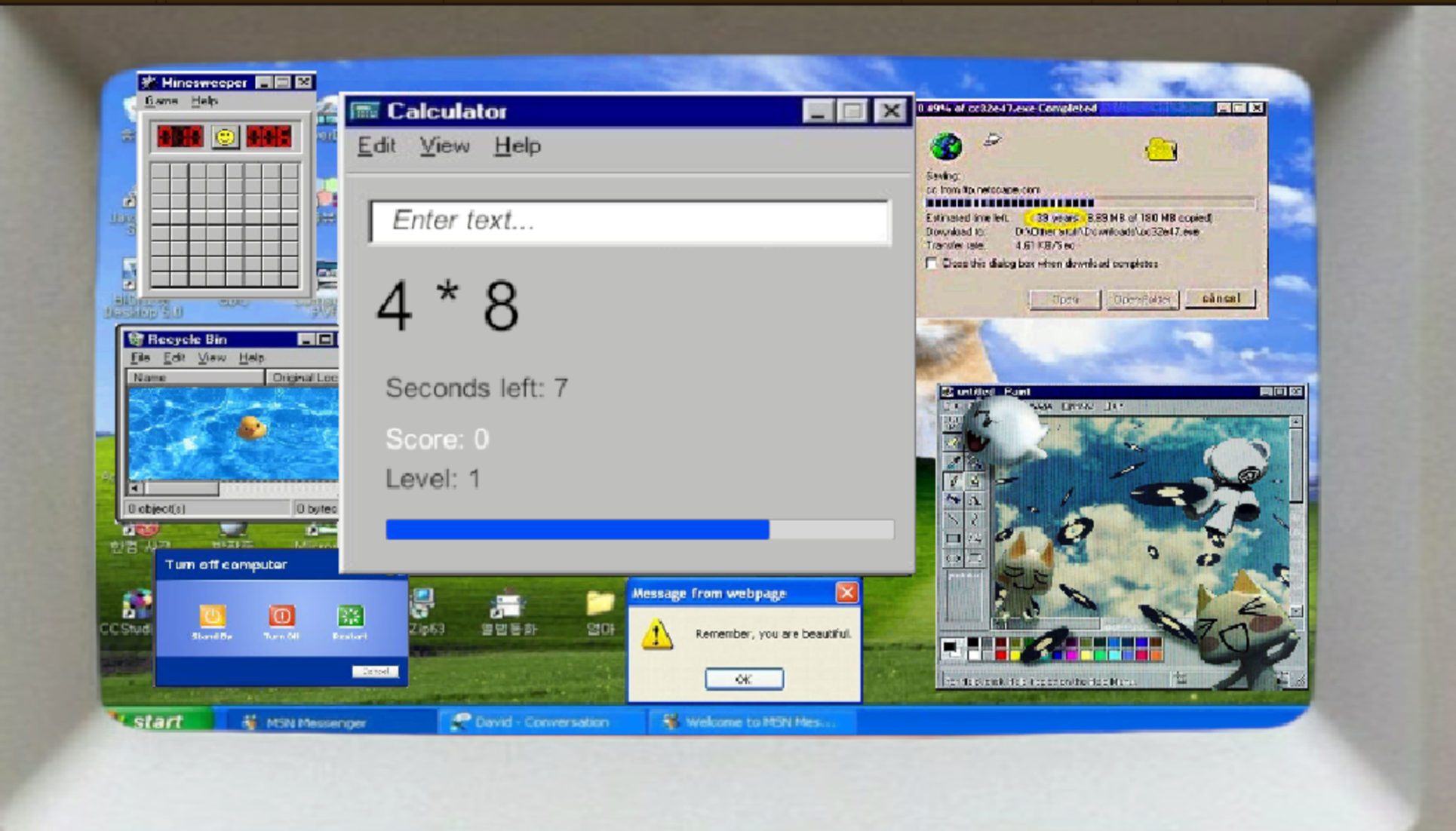
Task: Open the Edit menu in Recycle Bin
Action: [174, 357]
